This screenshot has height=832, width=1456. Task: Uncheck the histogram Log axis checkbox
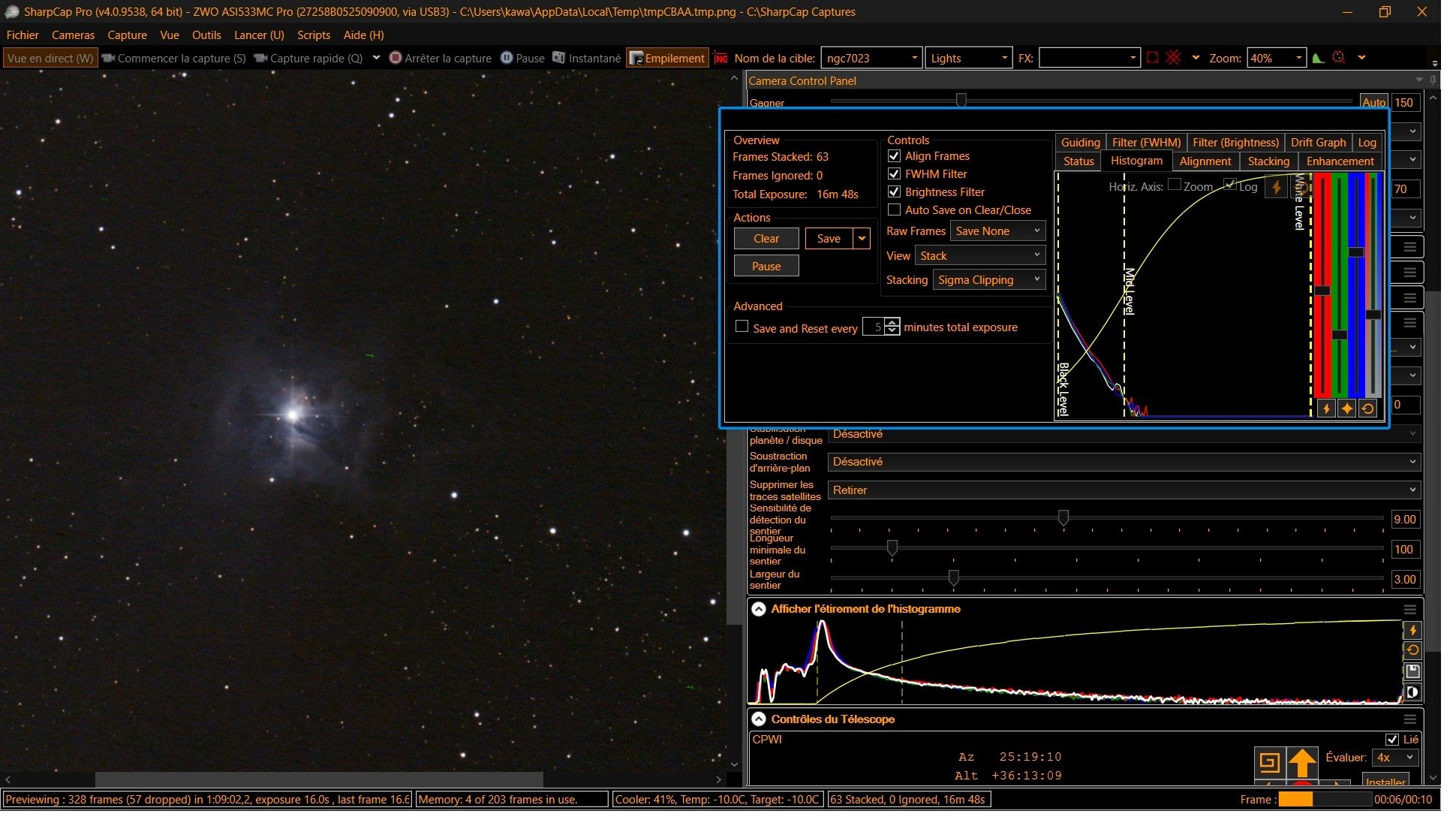(x=1229, y=185)
